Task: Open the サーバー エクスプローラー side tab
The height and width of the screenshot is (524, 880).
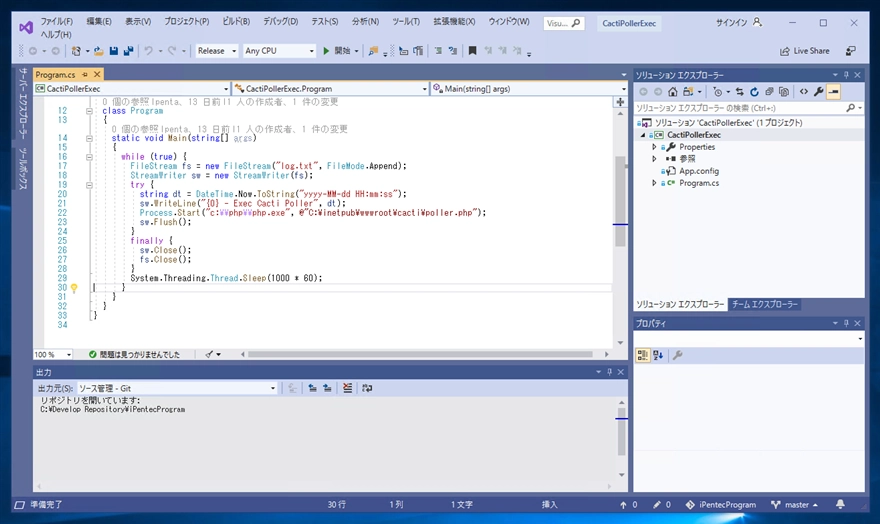Action: point(23,103)
